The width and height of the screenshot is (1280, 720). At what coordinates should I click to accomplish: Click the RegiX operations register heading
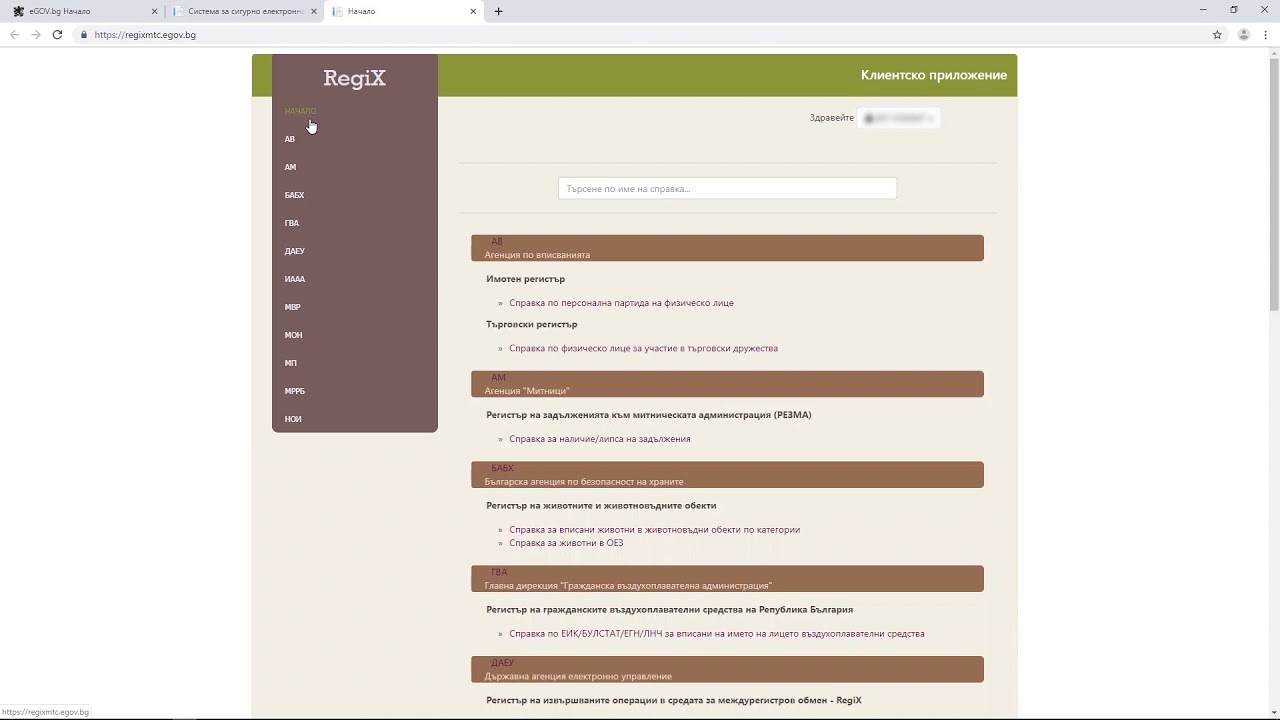coord(673,700)
